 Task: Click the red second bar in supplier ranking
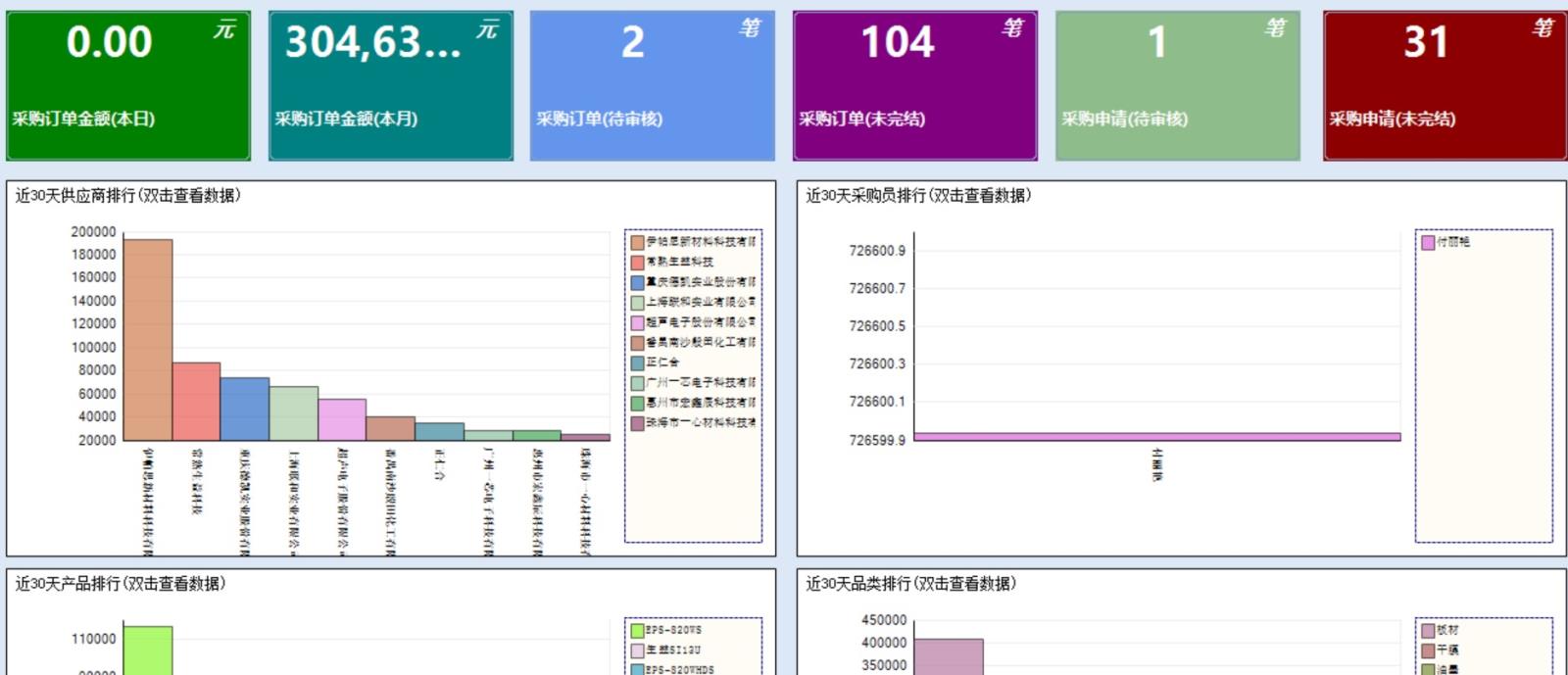[196, 401]
